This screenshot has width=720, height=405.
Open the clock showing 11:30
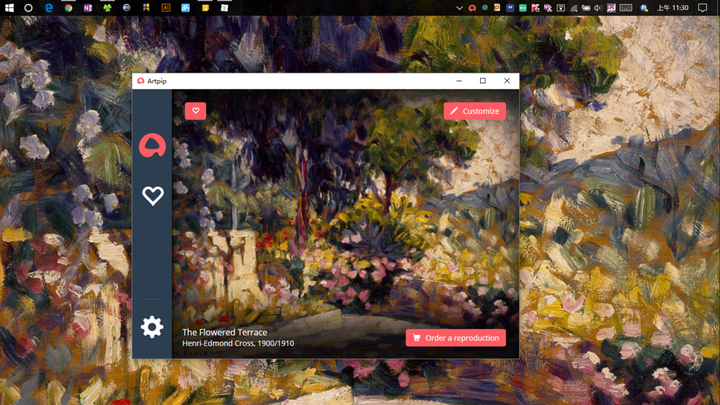pyautogui.click(x=673, y=8)
